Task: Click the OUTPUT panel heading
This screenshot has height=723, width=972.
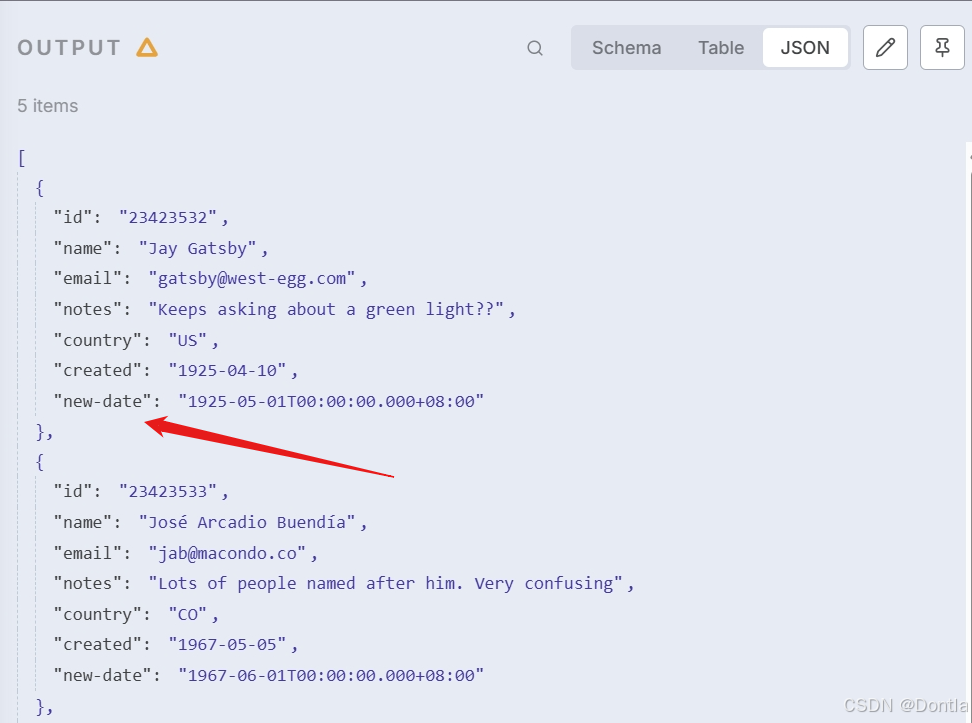Action: click(x=69, y=48)
